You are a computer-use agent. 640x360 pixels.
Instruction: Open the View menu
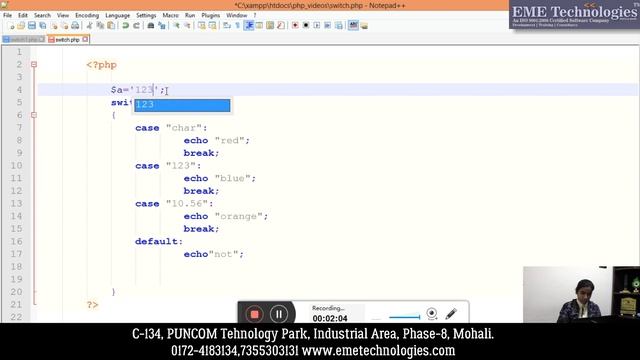pyautogui.click(x=63, y=15)
